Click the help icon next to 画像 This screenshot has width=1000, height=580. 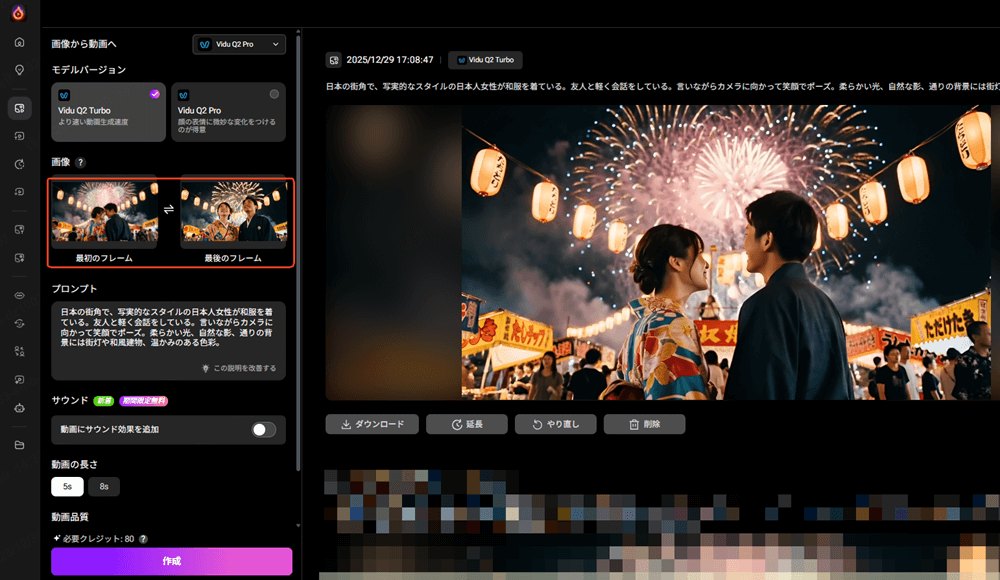81,162
